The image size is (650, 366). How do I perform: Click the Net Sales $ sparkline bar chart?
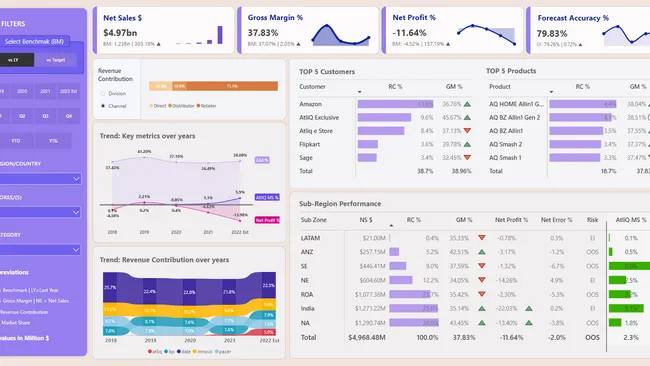199,35
